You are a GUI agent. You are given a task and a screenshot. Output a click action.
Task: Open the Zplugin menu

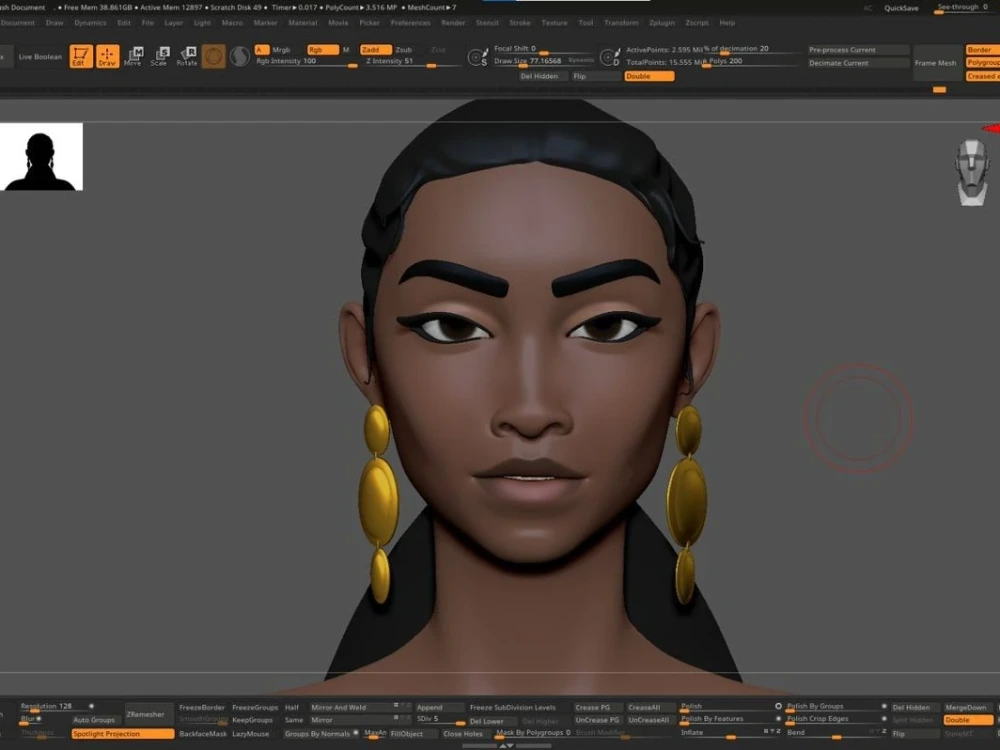[662, 22]
